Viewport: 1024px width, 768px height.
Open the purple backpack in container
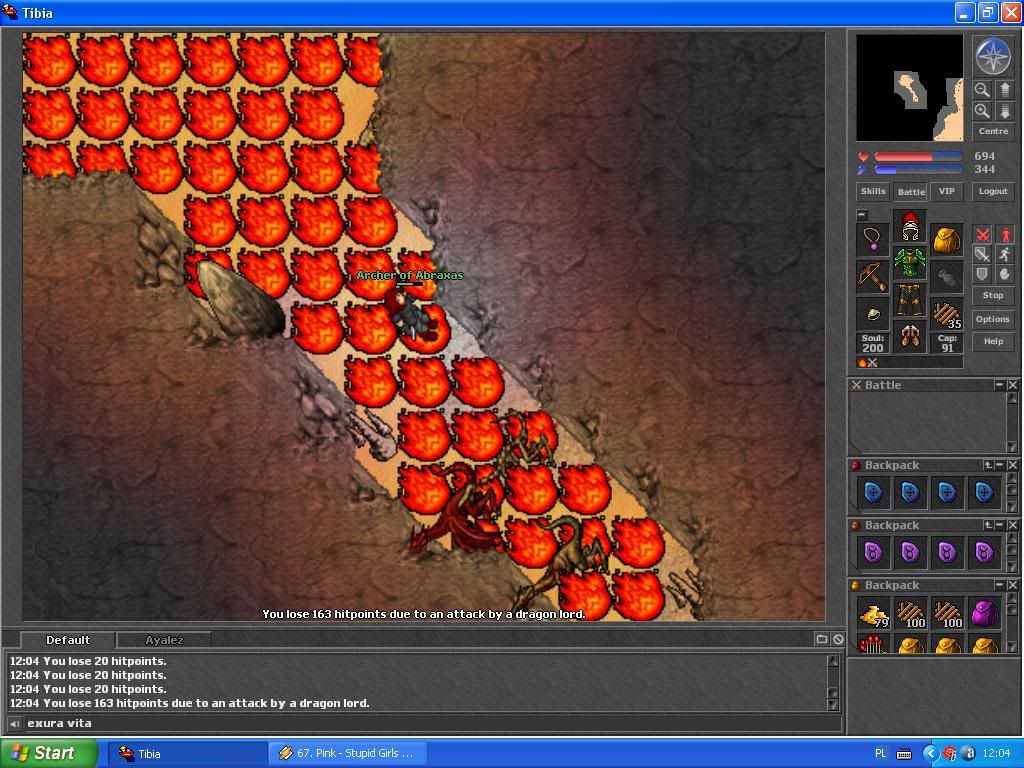click(984, 615)
